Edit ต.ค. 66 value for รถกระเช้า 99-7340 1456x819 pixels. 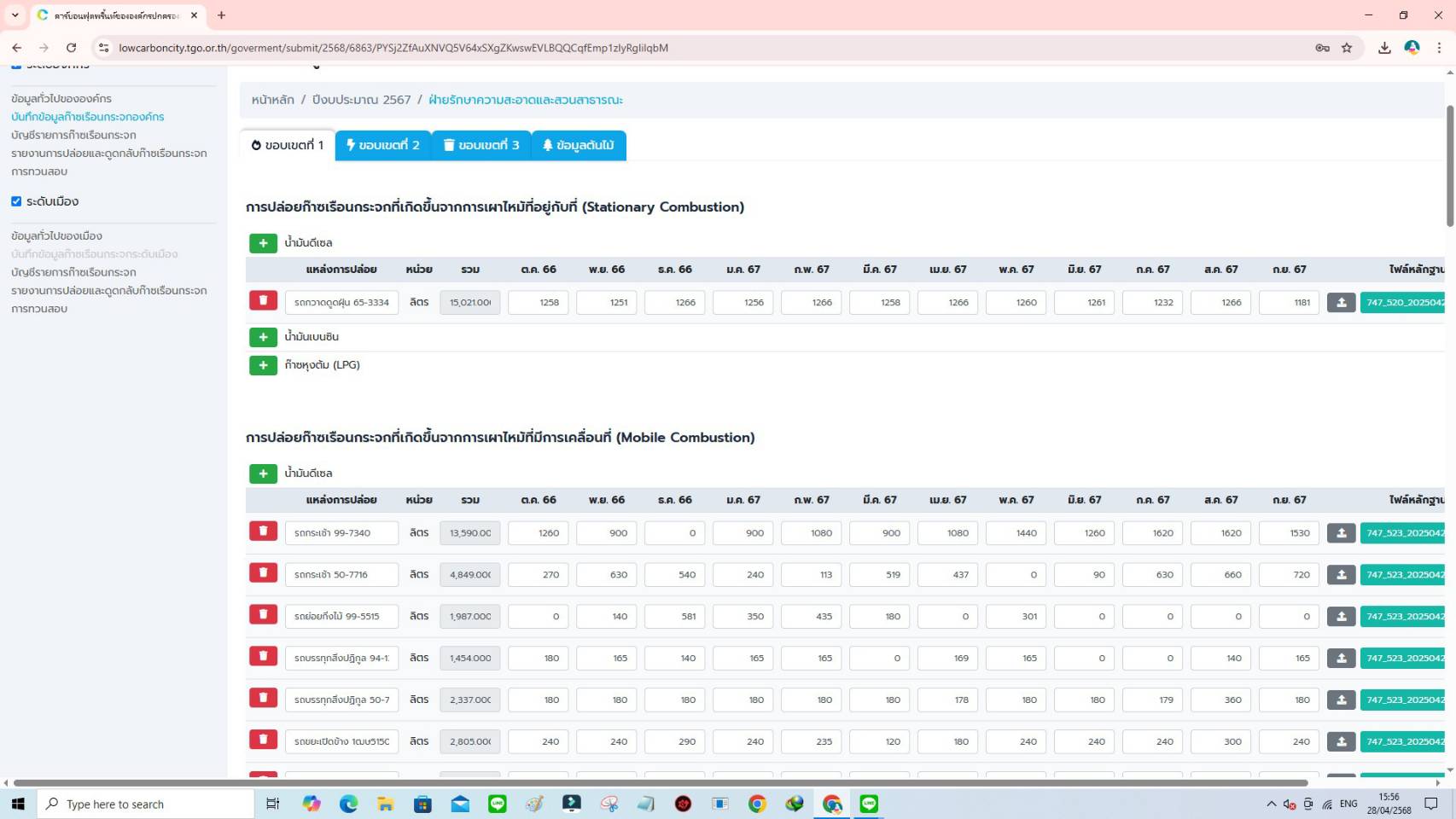point(538,533)
